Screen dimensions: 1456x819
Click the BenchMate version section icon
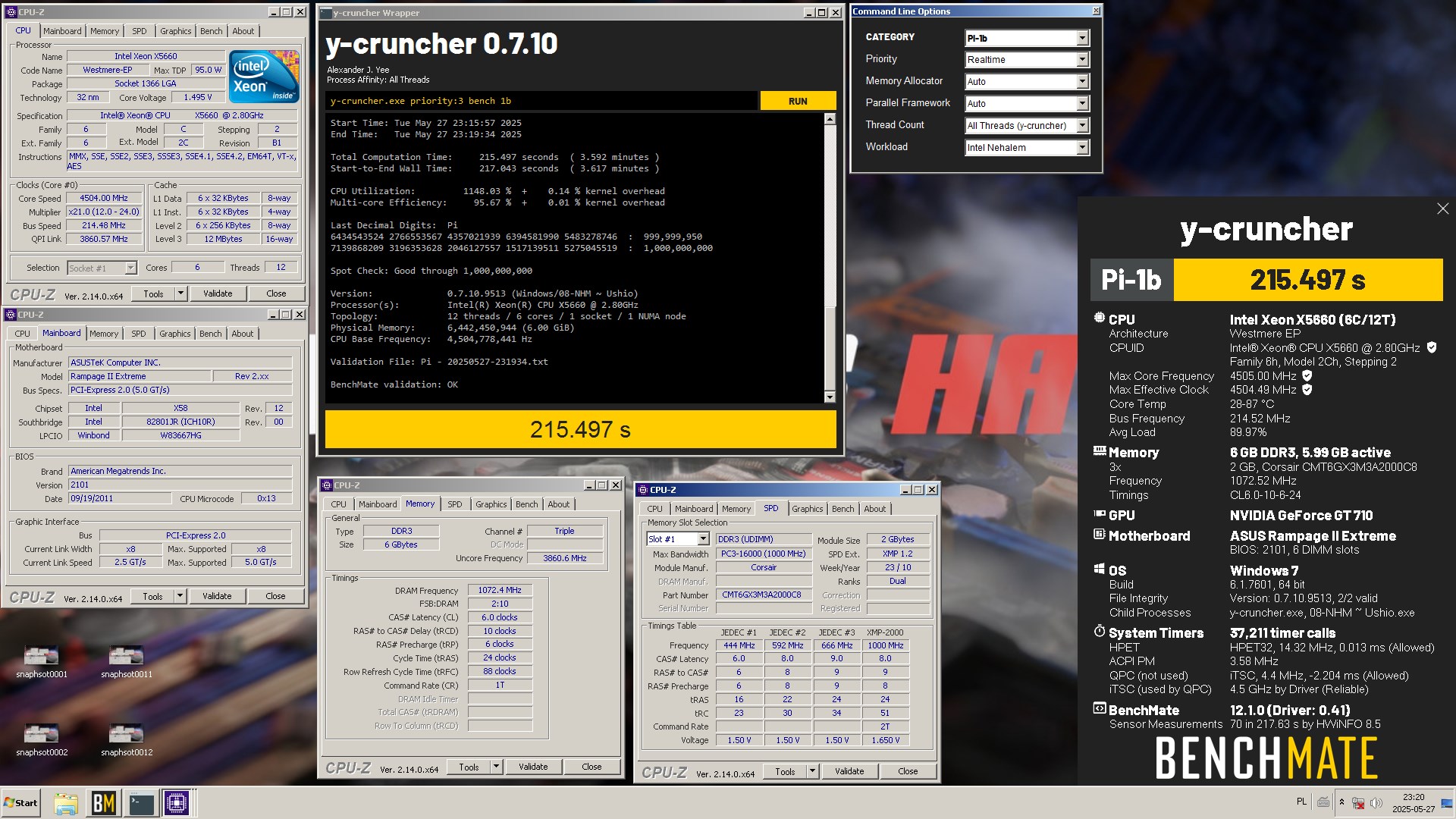pos(1099,709)
